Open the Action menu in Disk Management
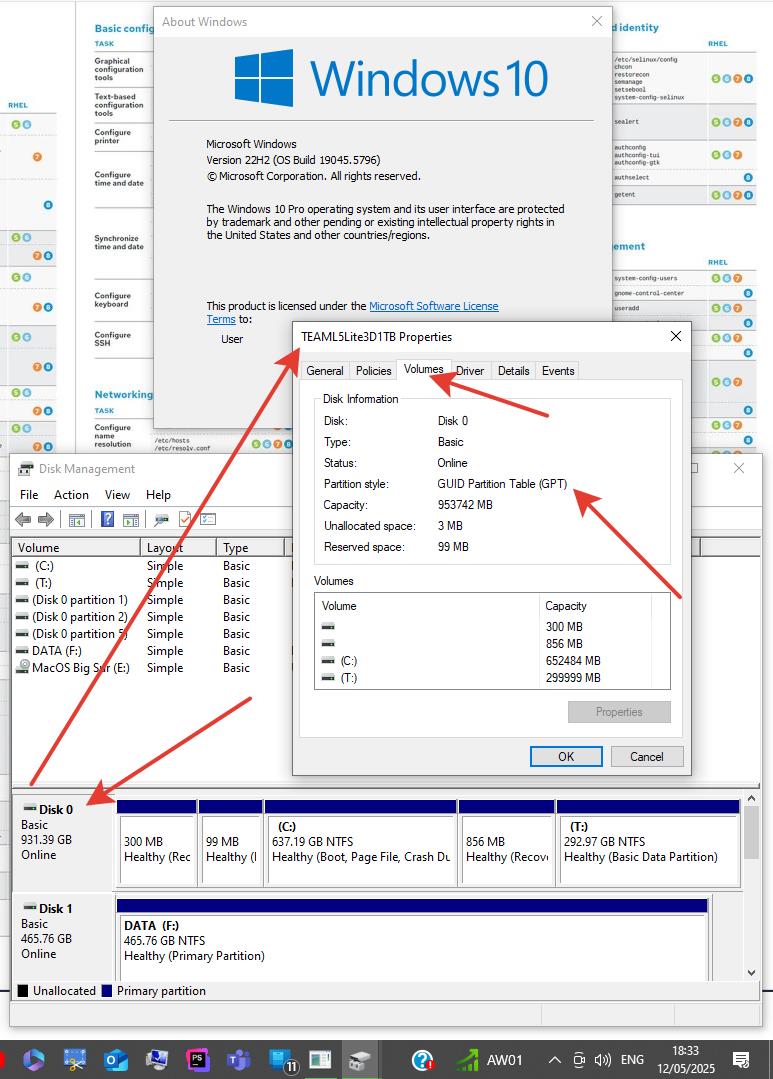This screenshot has width=773, height=1079. [71, 495]
